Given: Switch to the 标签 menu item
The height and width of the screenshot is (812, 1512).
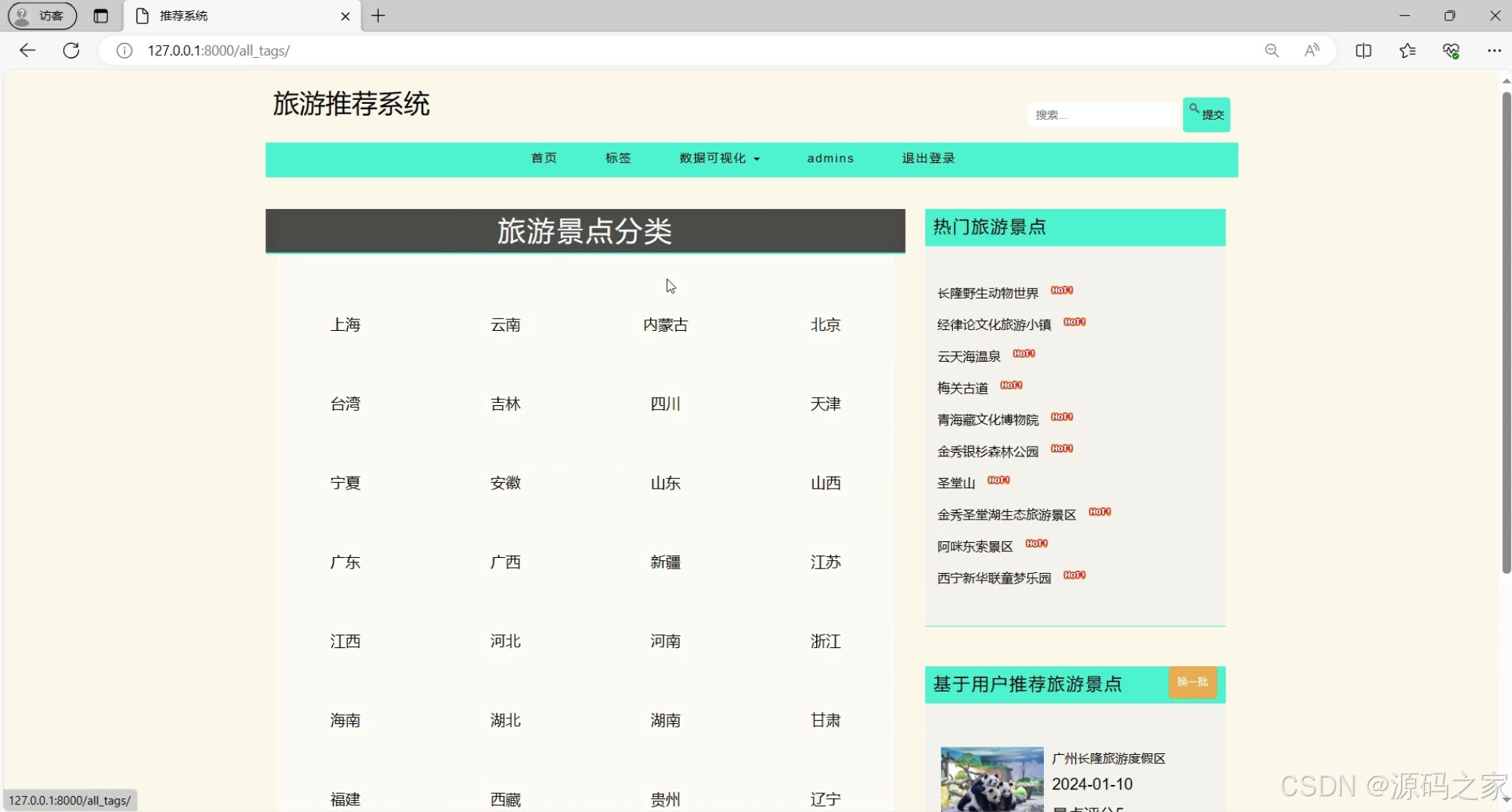Looking at the screenshot, I should tap(618, 159).
